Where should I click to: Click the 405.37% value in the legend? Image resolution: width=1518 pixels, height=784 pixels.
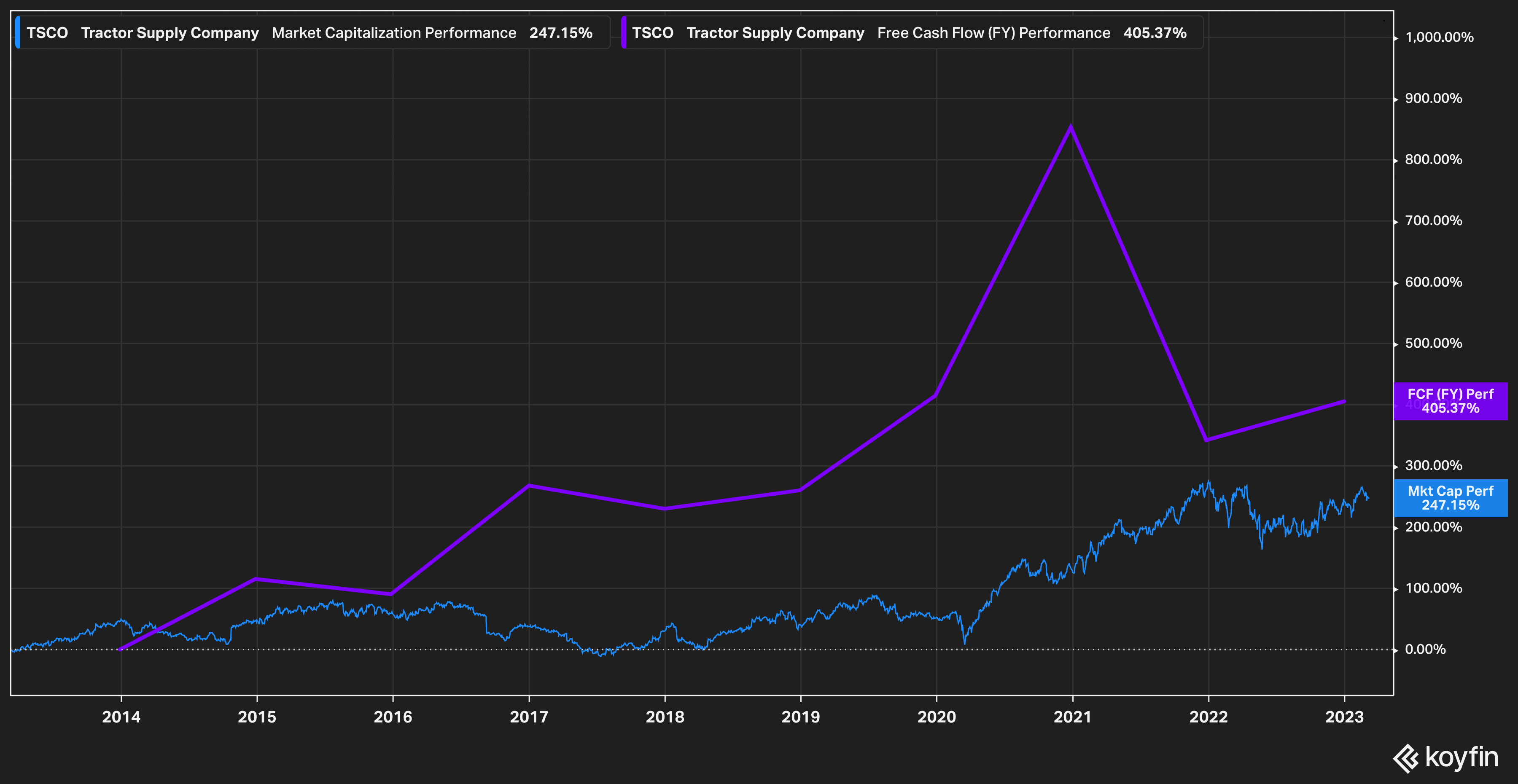click(1155, 33)
